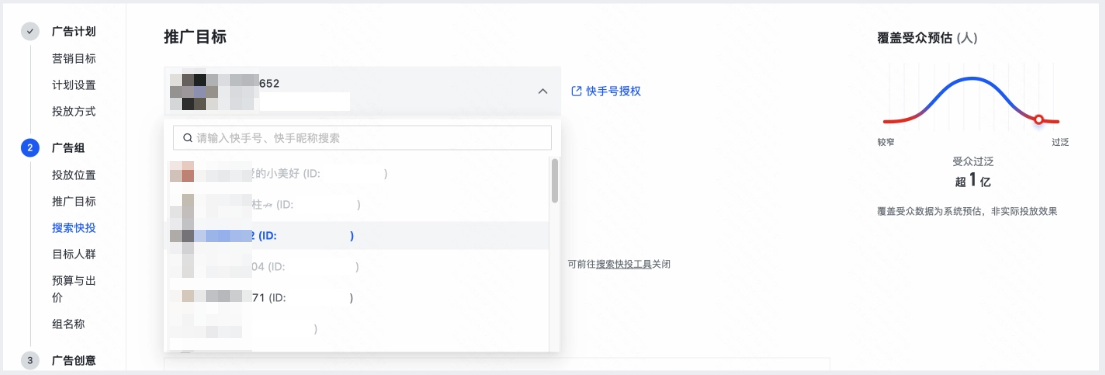Jump to 推广目标 in the sidebar
Screen dimensions: 1105x375
74,201
